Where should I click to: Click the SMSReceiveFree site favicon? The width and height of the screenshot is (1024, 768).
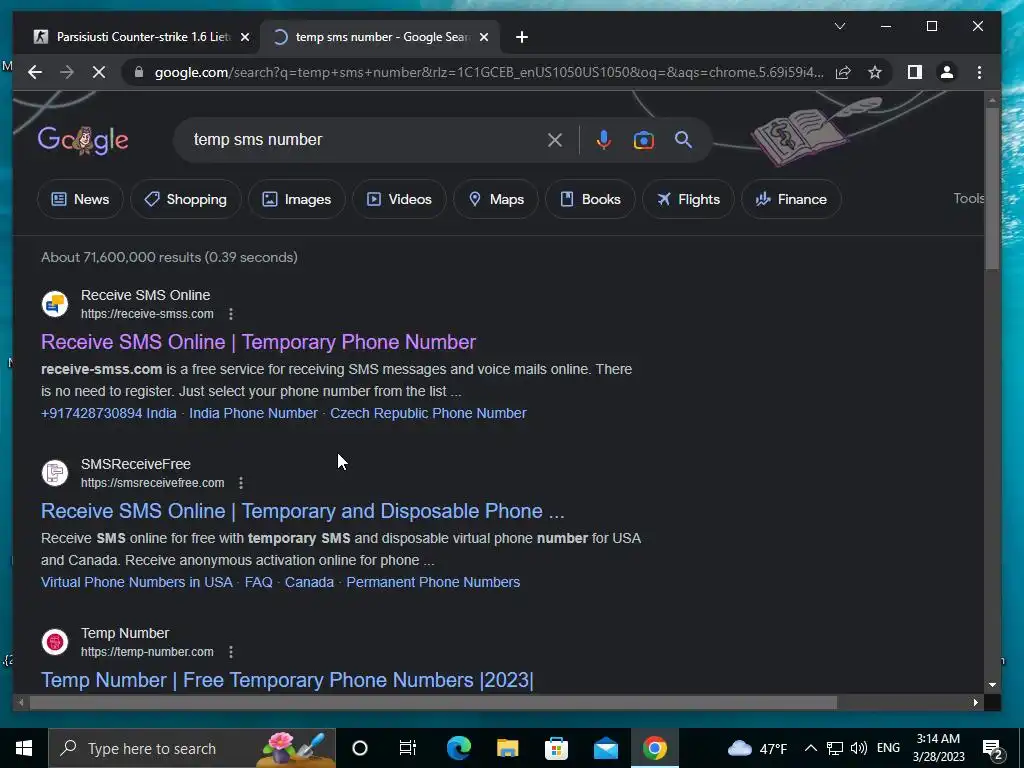[x=55, y=473]
